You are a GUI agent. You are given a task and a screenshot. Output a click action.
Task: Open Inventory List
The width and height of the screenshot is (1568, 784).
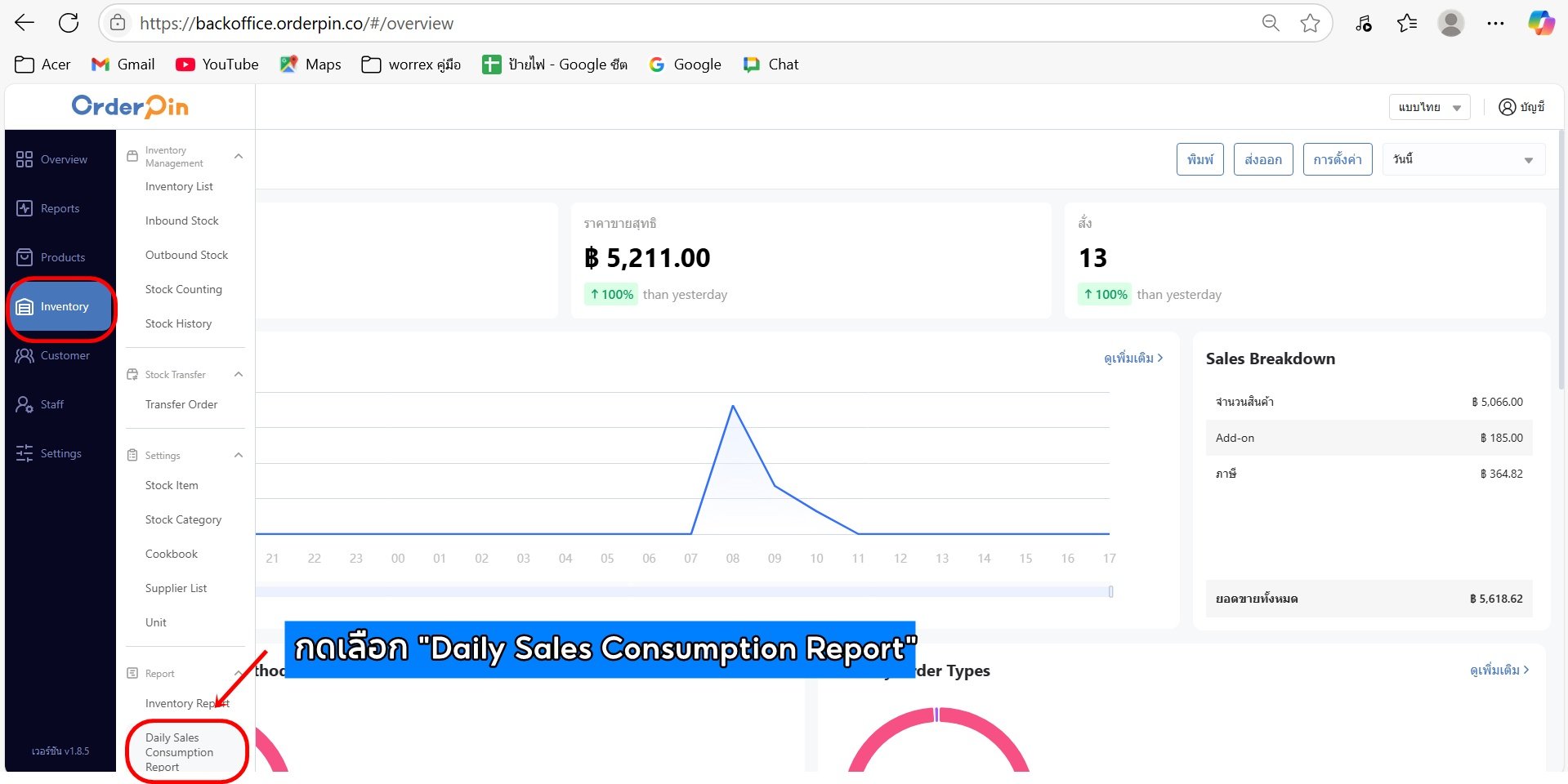179,186
